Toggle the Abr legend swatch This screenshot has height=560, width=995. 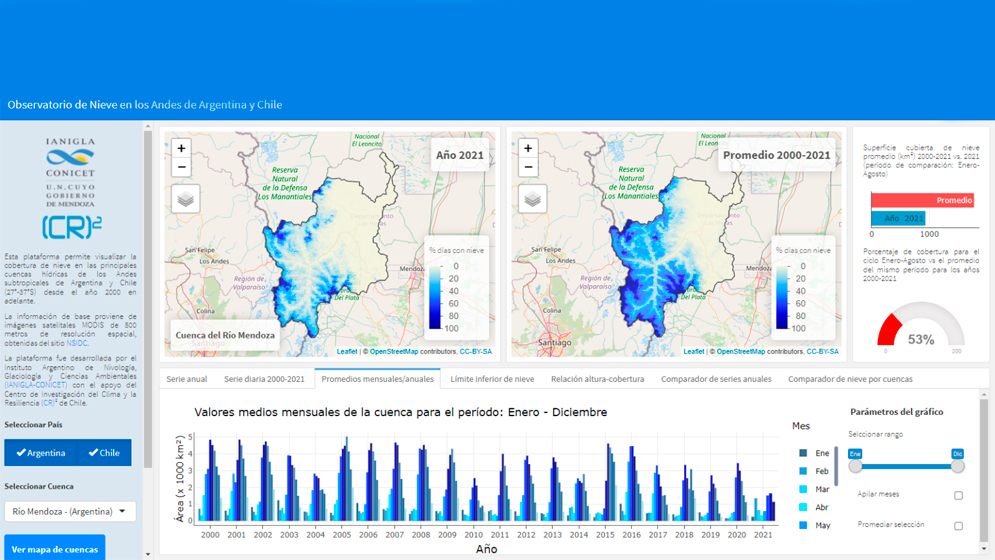click(x=803, y=507)
